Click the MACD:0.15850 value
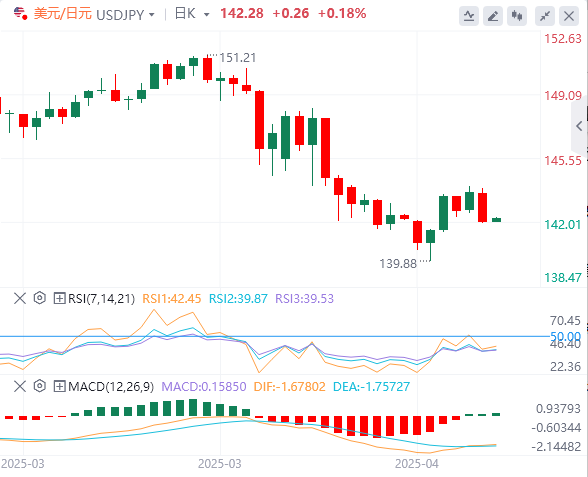The image size is (588, 477). (x=204, y=386)
